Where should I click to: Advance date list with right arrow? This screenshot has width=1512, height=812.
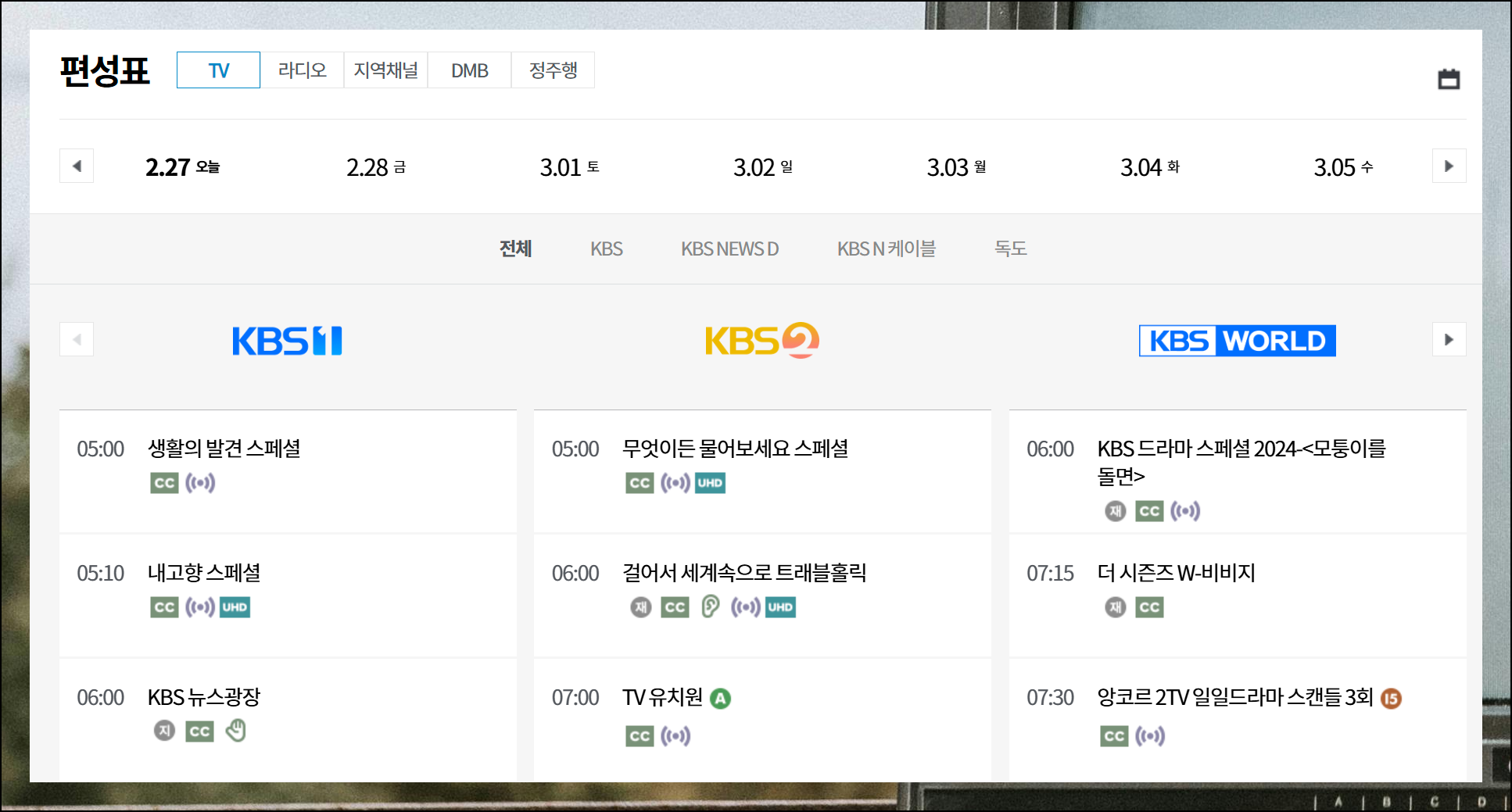point(1449,166)
